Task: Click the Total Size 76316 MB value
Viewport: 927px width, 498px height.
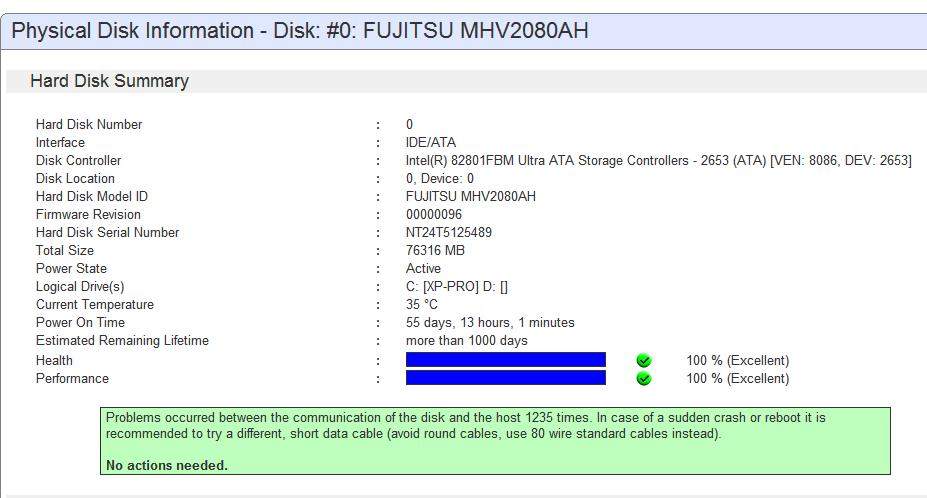Action: (x=435, y=250)
